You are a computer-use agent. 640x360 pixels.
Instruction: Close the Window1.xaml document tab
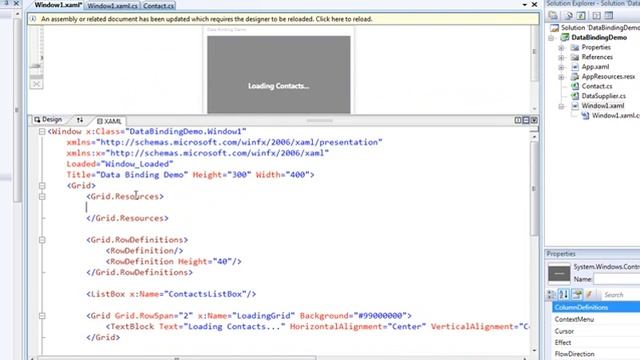tap(534, 4)
